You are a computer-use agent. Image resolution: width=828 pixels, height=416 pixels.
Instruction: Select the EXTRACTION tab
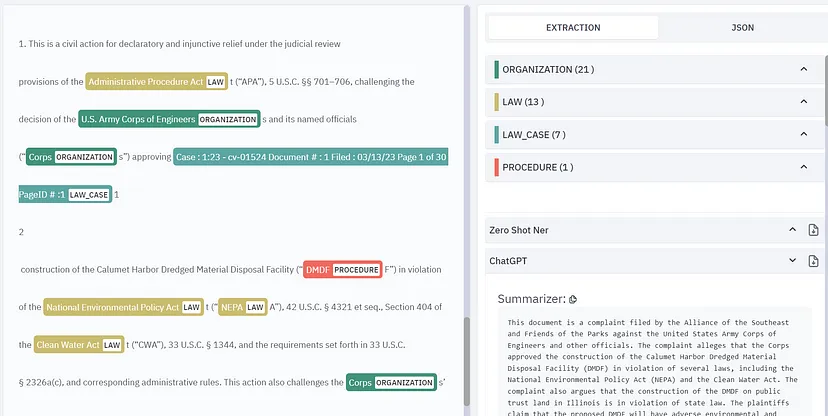573,27
